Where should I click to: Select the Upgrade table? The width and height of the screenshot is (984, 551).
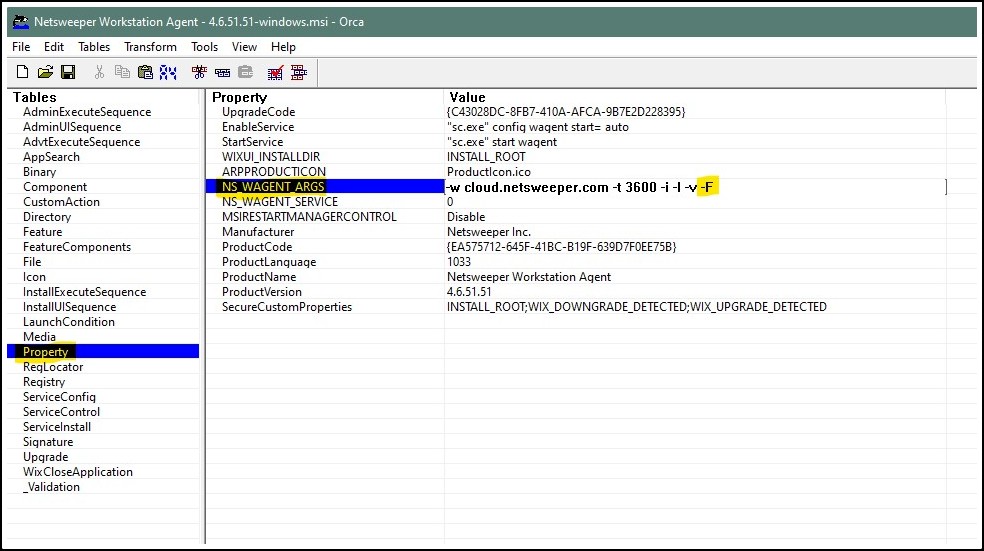pos(46,457)
